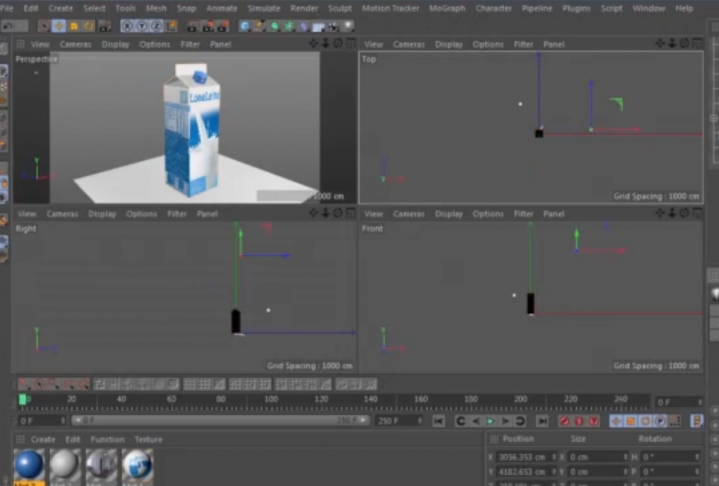Activate the Rotate tool
719x486 pixels.
[x=89, y=26]
